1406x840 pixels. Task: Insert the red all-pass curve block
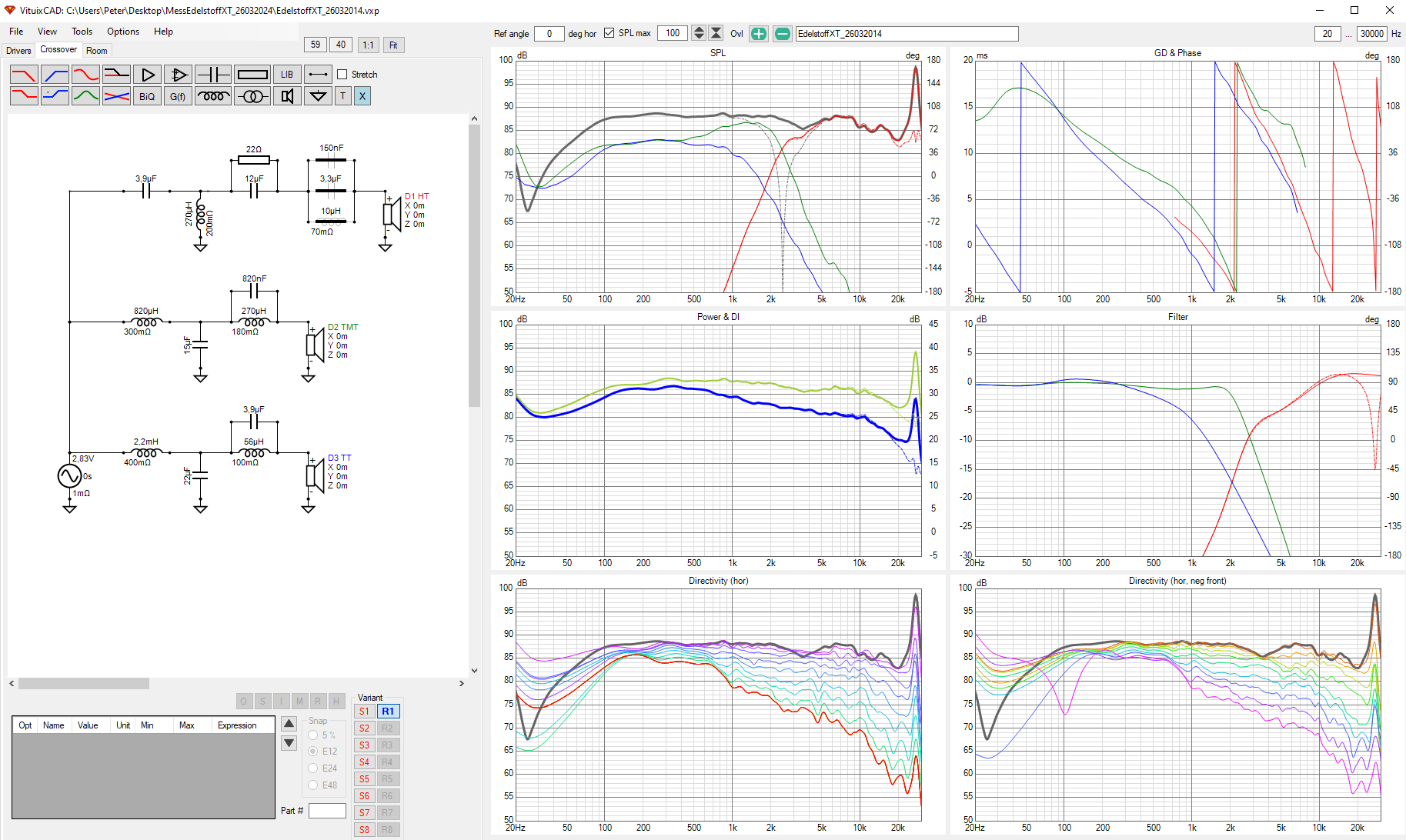click(x=85, y=75)
